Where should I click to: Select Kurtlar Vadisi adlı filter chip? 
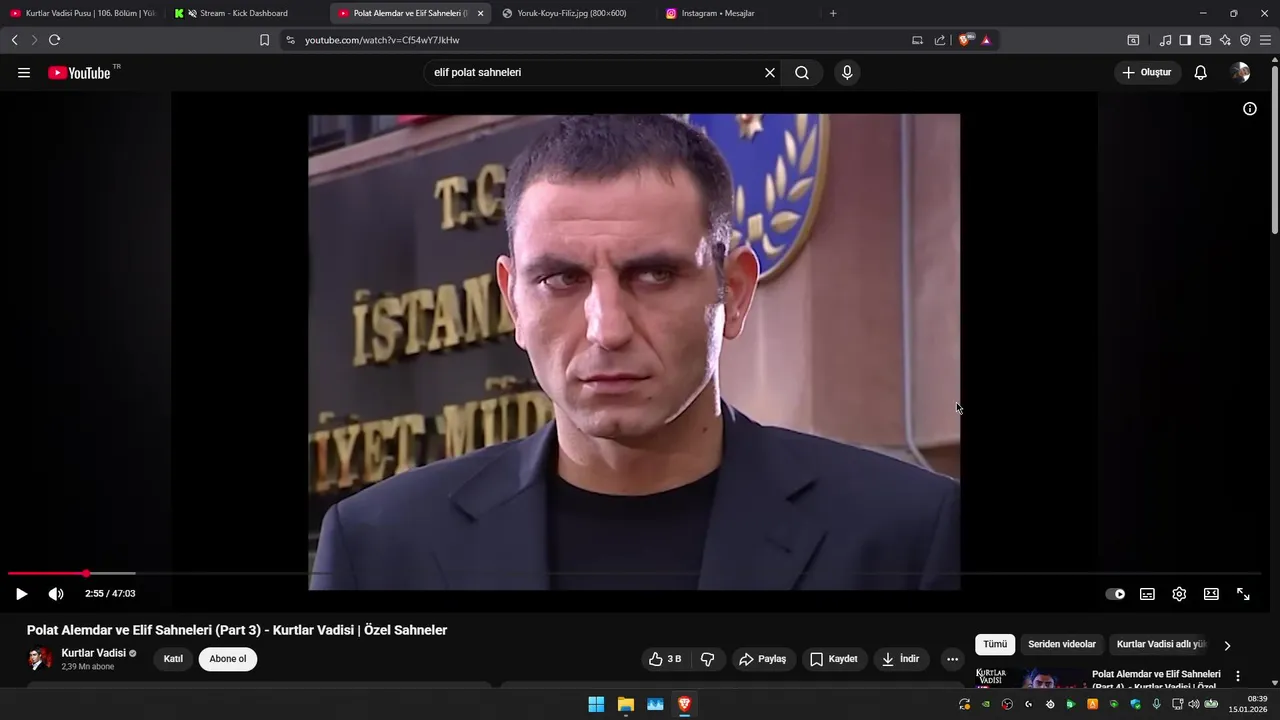point(1160,645)
